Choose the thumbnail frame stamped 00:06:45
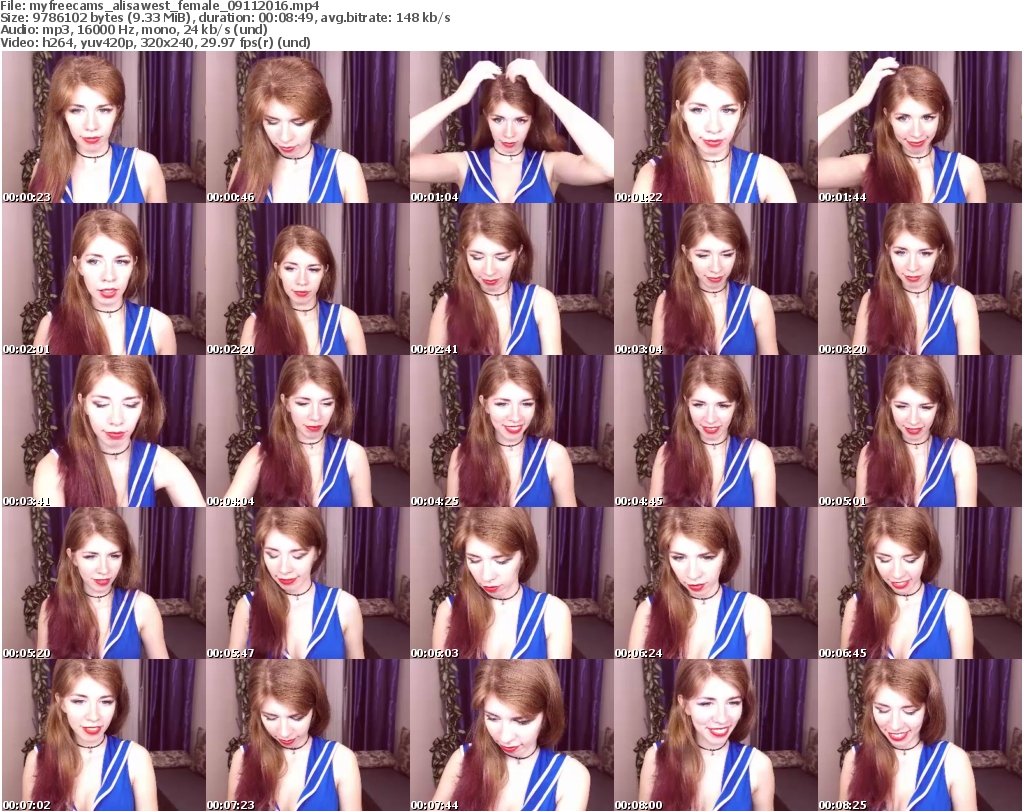Viewport: 1024px width, 811px height. click(x=920, y=583)
